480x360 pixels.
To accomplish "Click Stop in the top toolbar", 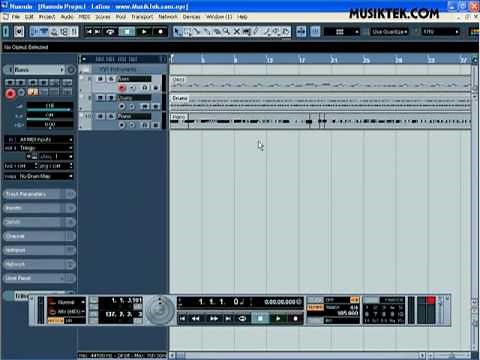I will [x=127, y=32].
